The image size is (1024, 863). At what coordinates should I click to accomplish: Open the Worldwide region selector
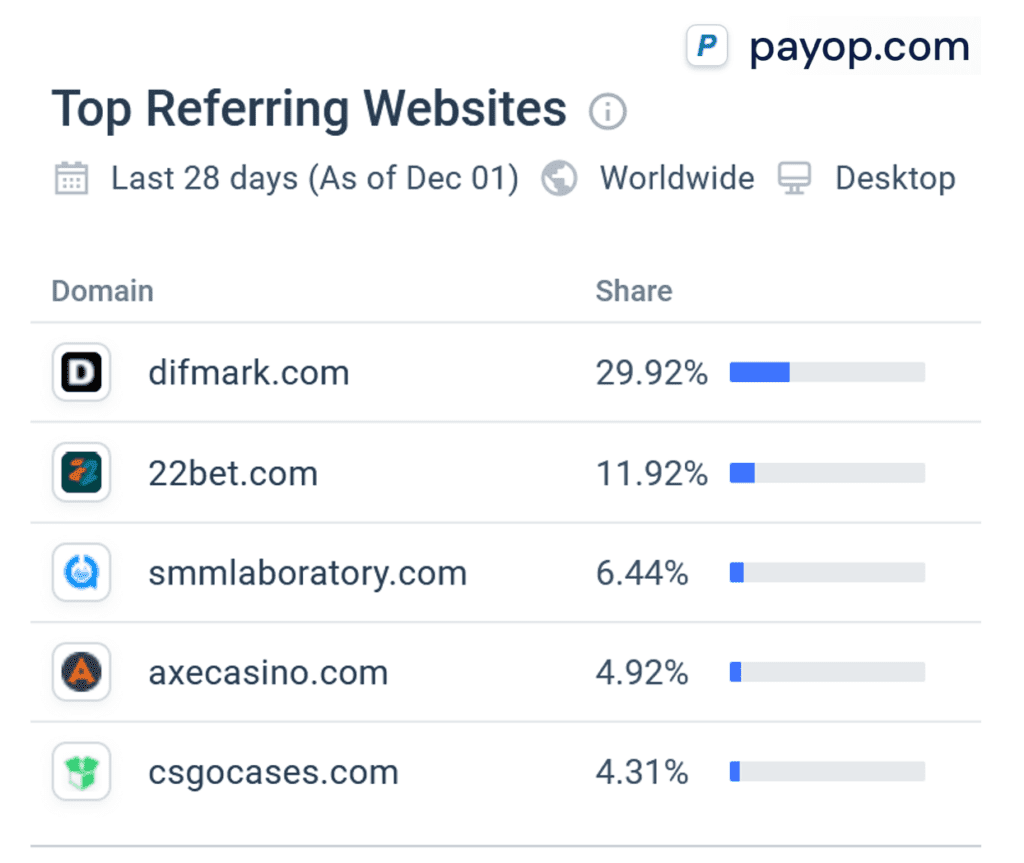(676, 178)
